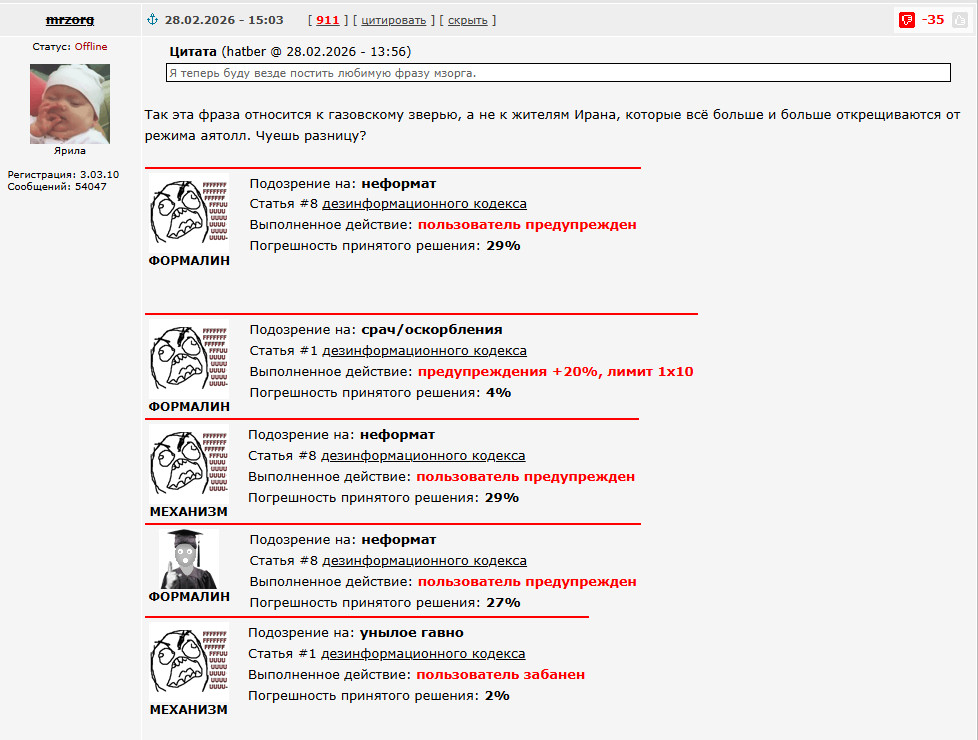The height and width of the screenshot is (740, 978).
Task: Click the quoted text box from hatber
Action: coord(558,73)
